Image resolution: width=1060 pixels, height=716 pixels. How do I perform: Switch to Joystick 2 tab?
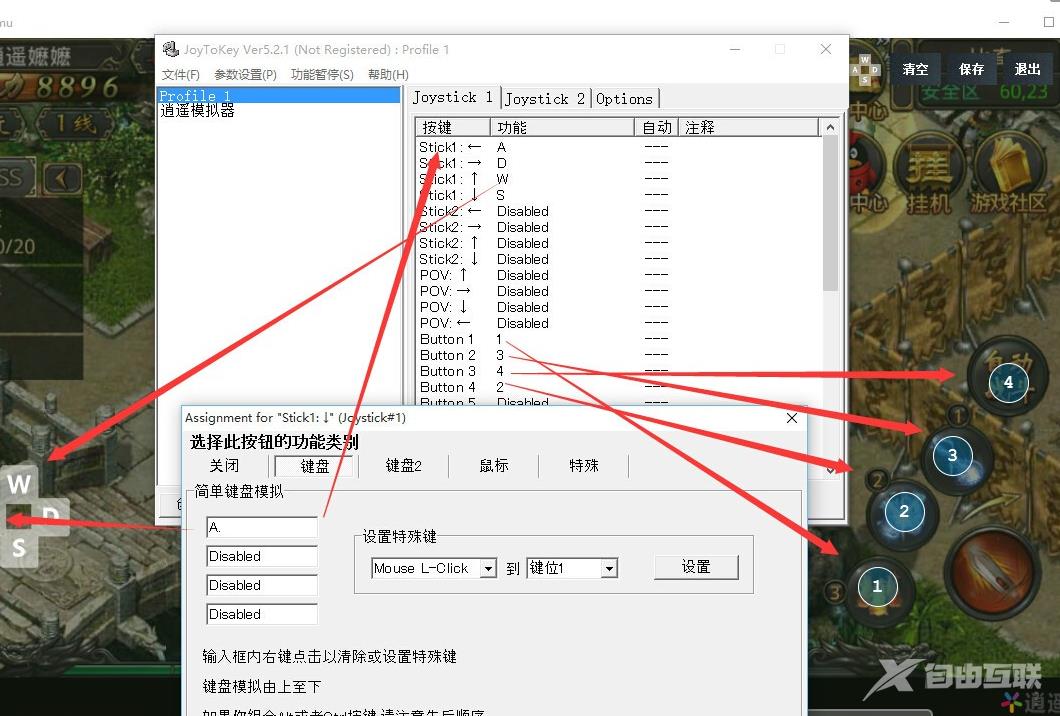546,99
